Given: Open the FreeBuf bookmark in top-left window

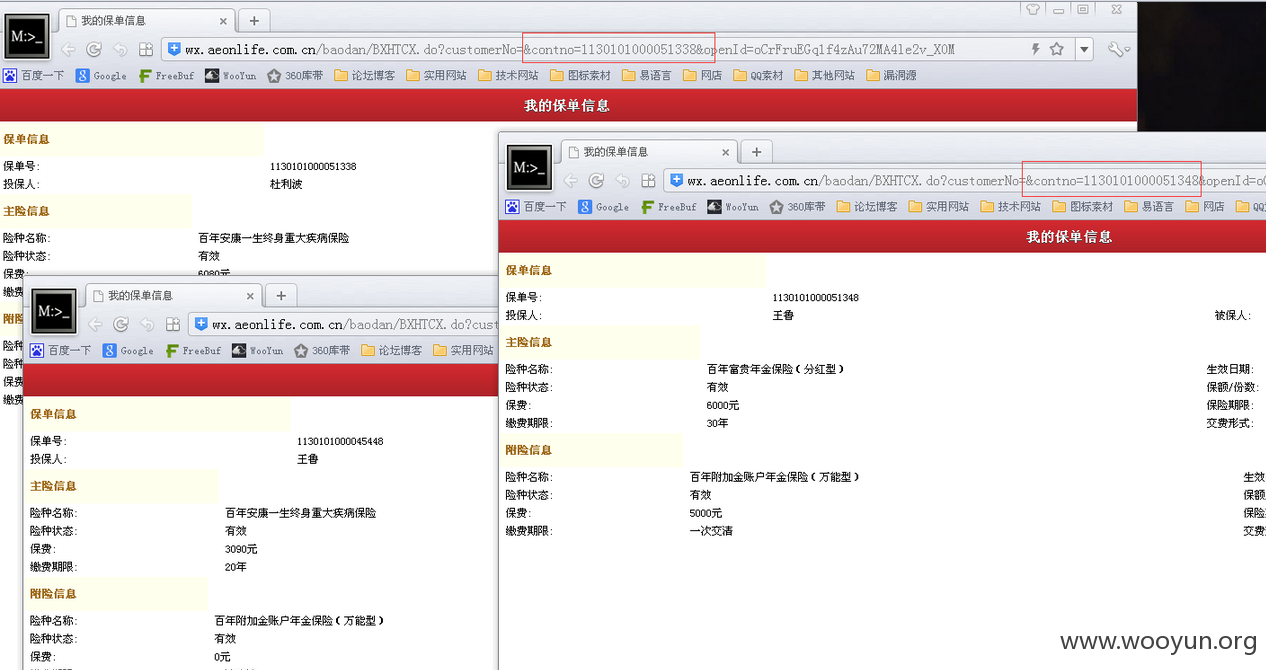Looking at the screenshot, I should click(x=166, y=75).
